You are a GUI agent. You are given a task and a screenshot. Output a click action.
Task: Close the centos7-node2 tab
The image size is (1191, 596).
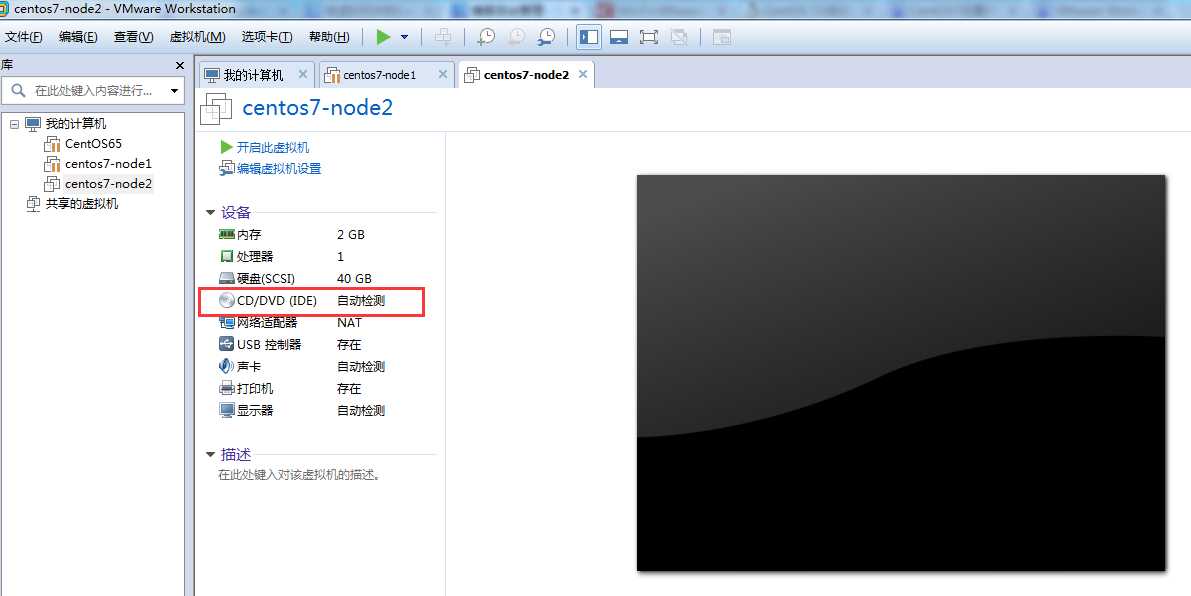click(x=583, y=74)
